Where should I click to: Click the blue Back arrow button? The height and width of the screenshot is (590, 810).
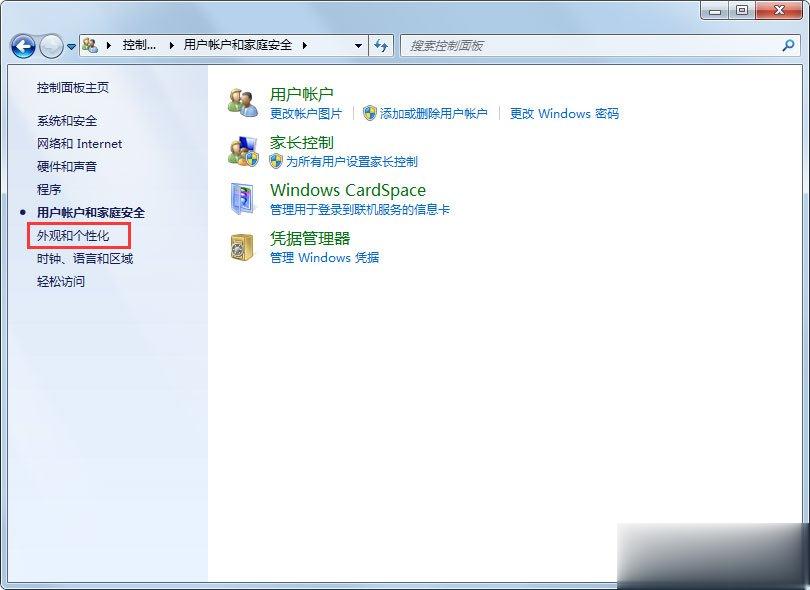(23, 46)
